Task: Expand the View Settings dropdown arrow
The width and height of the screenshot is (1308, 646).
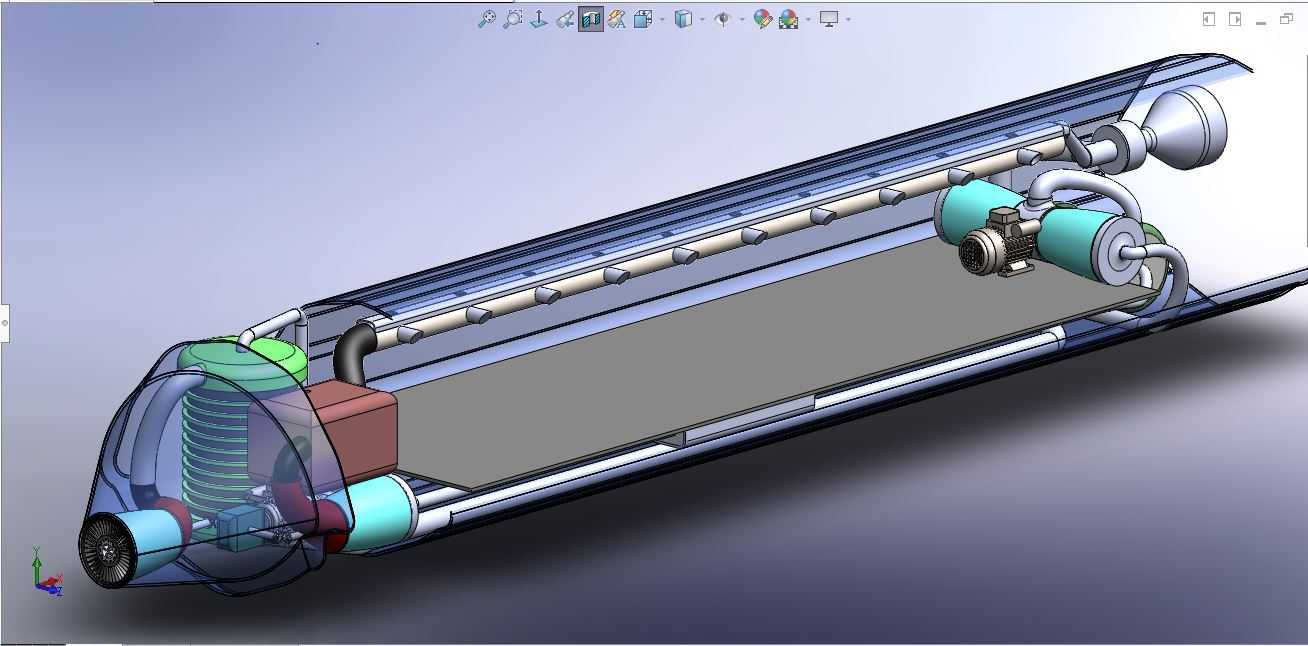Action: pos(848,19)
